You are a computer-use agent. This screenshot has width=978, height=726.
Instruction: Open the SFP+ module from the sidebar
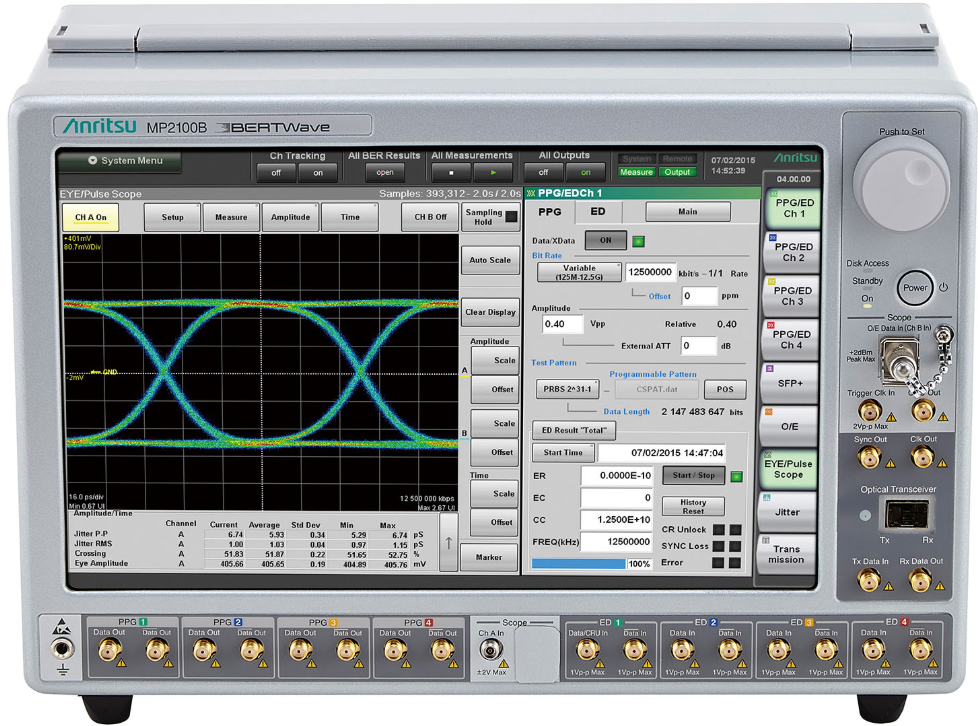787,383
